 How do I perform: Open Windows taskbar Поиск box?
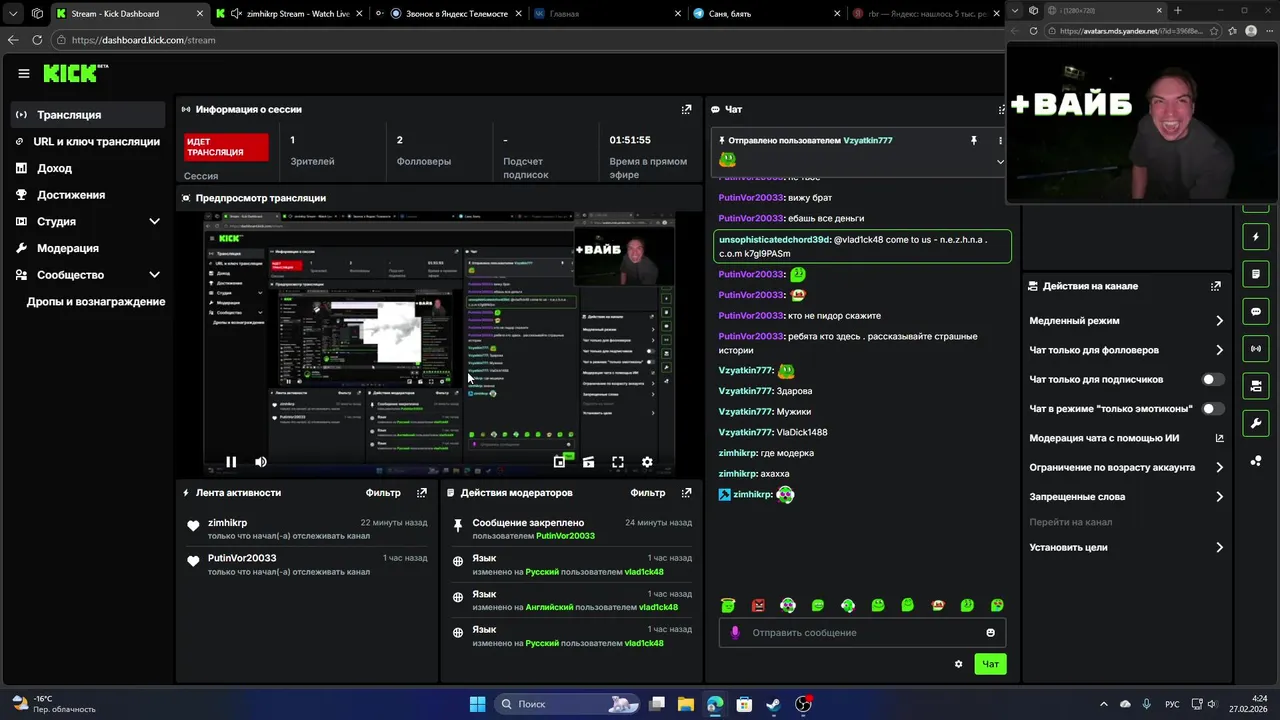(x=567, y=704)
